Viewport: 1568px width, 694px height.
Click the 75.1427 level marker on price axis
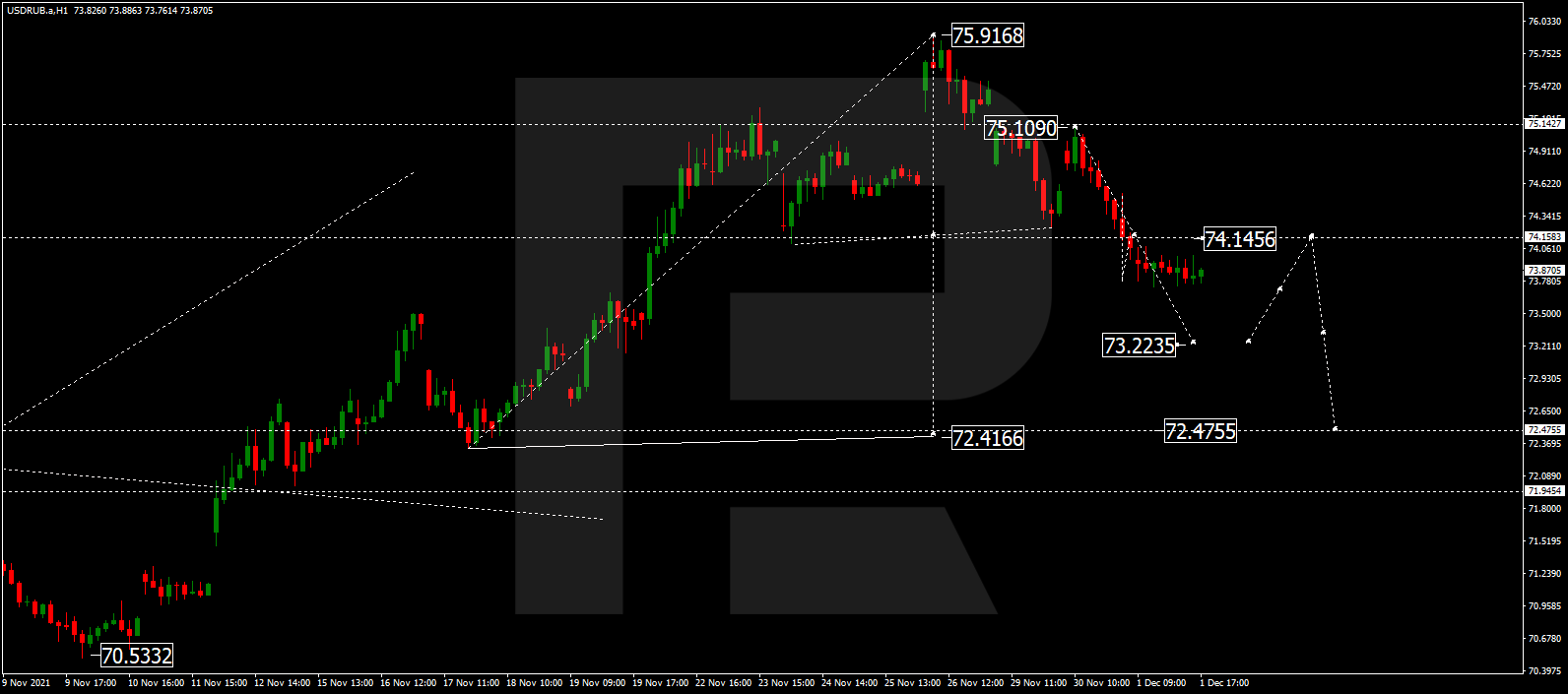tap(1543, 124)
